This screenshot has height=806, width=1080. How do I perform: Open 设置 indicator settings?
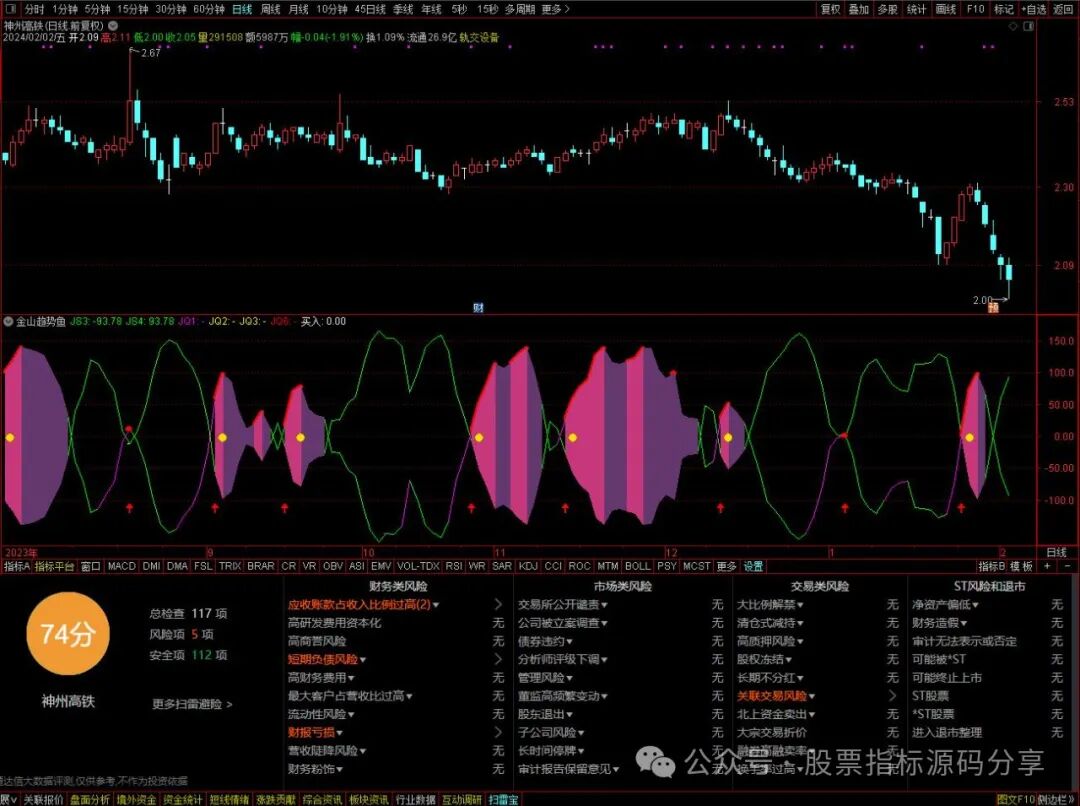click(753, 566)
